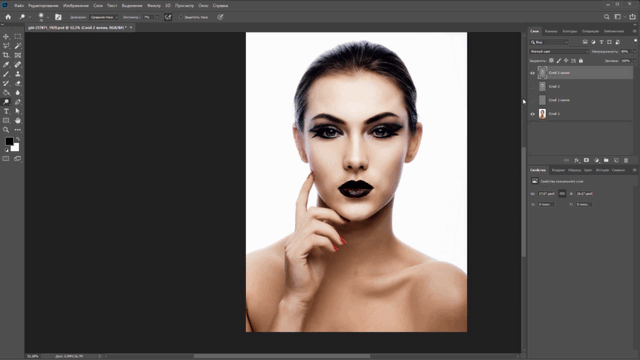The image size is (640, 360).
Task: Open the Range dropdown in options bar
Action: pyautogui.click(x=104, y=17)
